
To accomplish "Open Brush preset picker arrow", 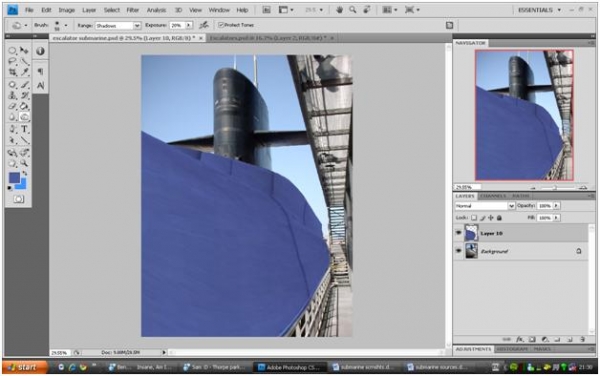I will pos(66,26).
